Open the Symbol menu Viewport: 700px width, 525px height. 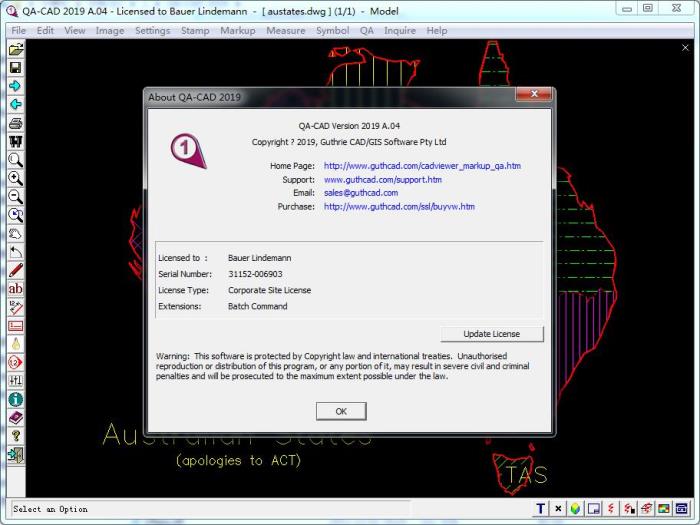click(x=333, y=30)
